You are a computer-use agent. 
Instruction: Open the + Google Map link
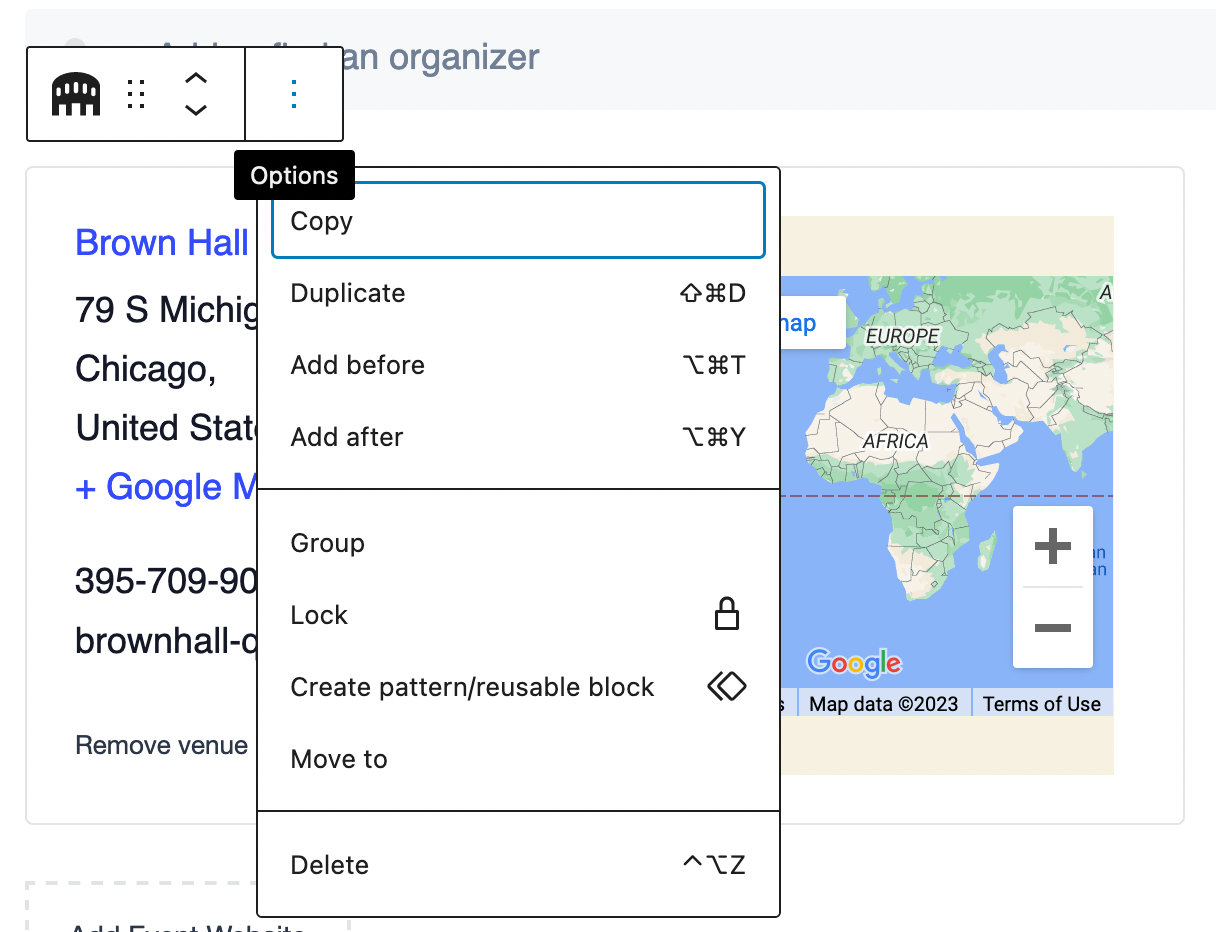point(166,487)
